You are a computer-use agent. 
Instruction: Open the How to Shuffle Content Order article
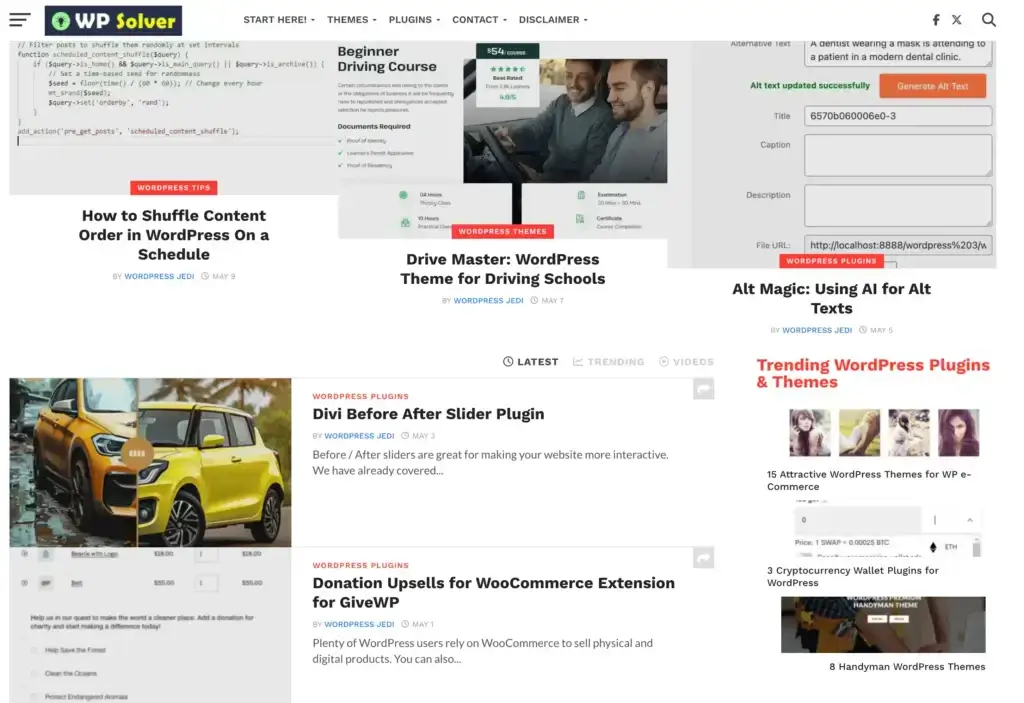click(173, 235)
